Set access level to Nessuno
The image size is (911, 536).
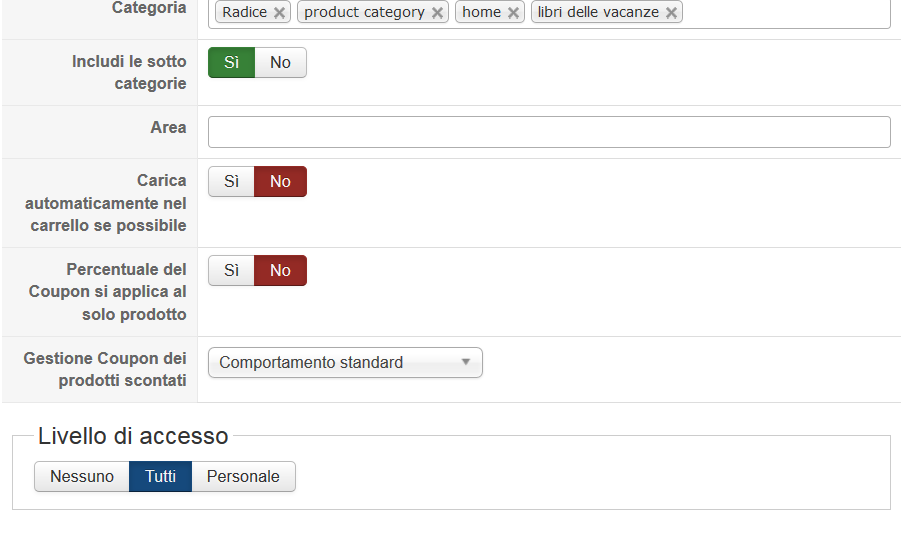(x=82, y=477)
